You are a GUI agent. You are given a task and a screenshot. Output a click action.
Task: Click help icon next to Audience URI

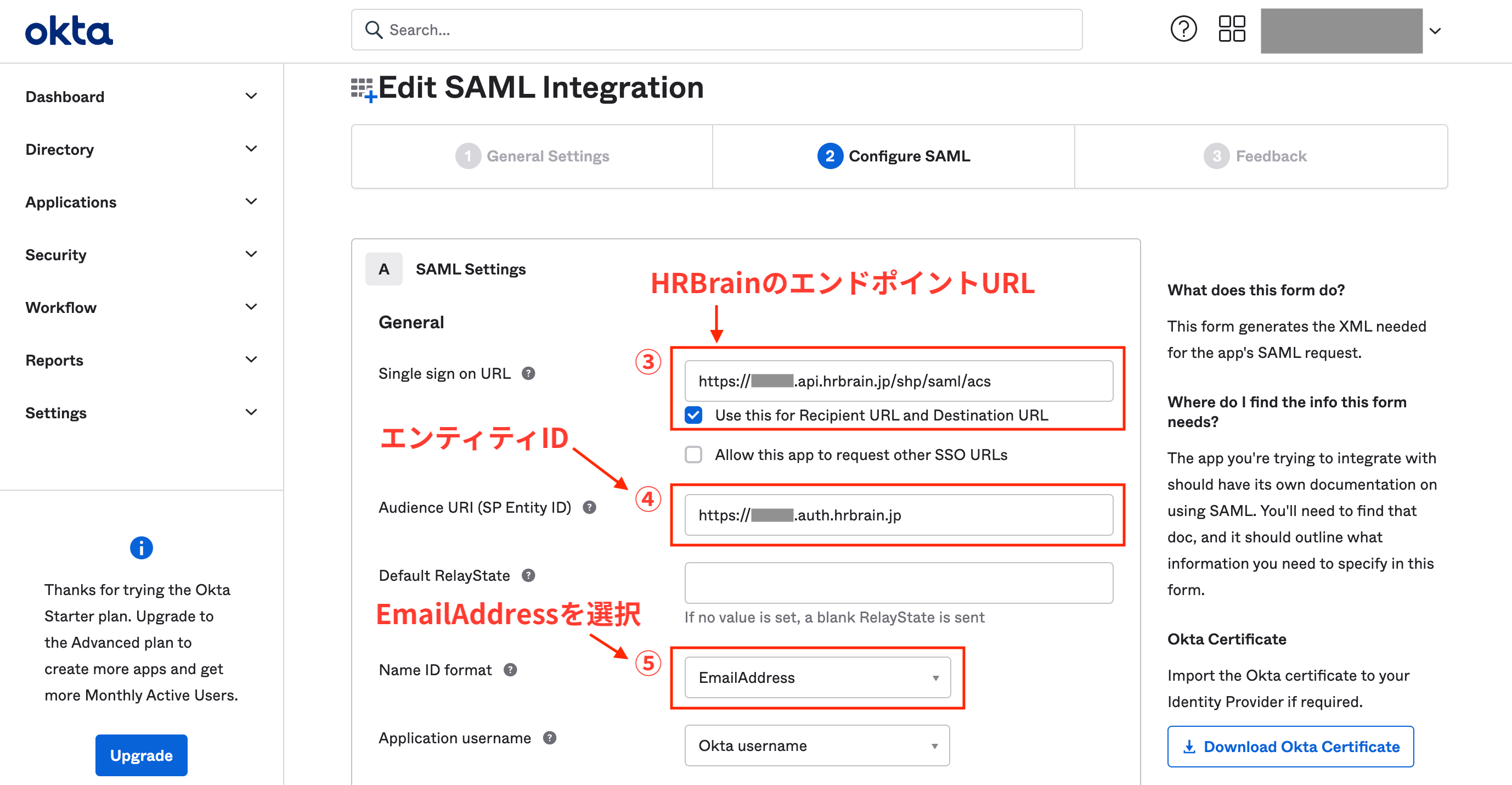pos(589,507)
